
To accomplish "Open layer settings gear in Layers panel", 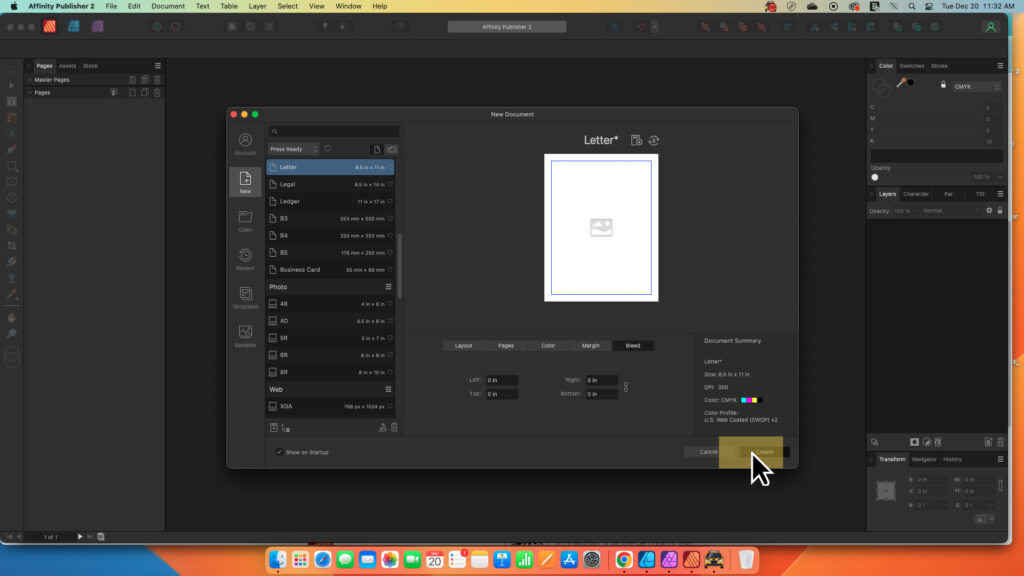I will tap(989, 211).
